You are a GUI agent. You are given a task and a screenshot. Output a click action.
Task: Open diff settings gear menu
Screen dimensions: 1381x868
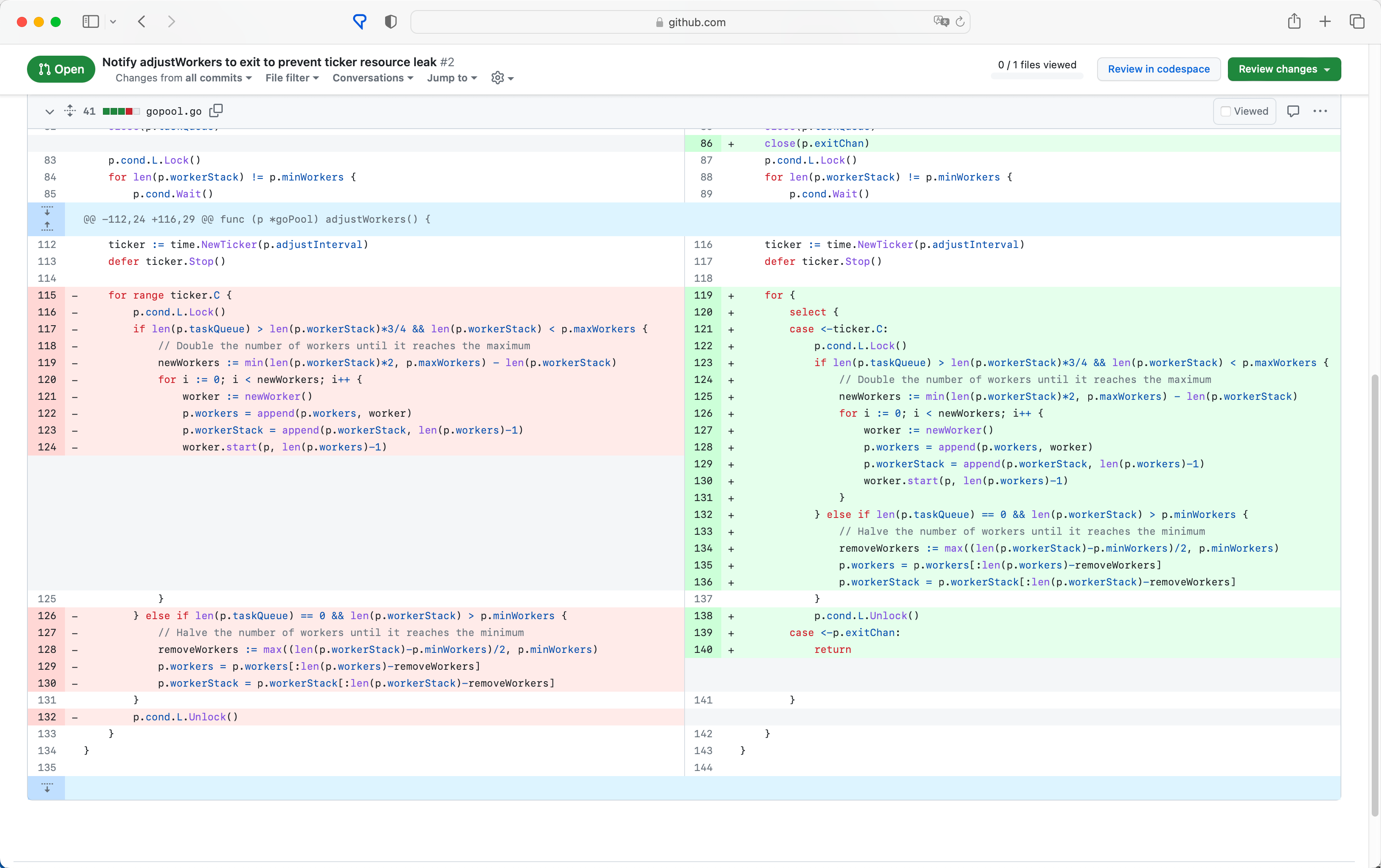tap(502, 78)
